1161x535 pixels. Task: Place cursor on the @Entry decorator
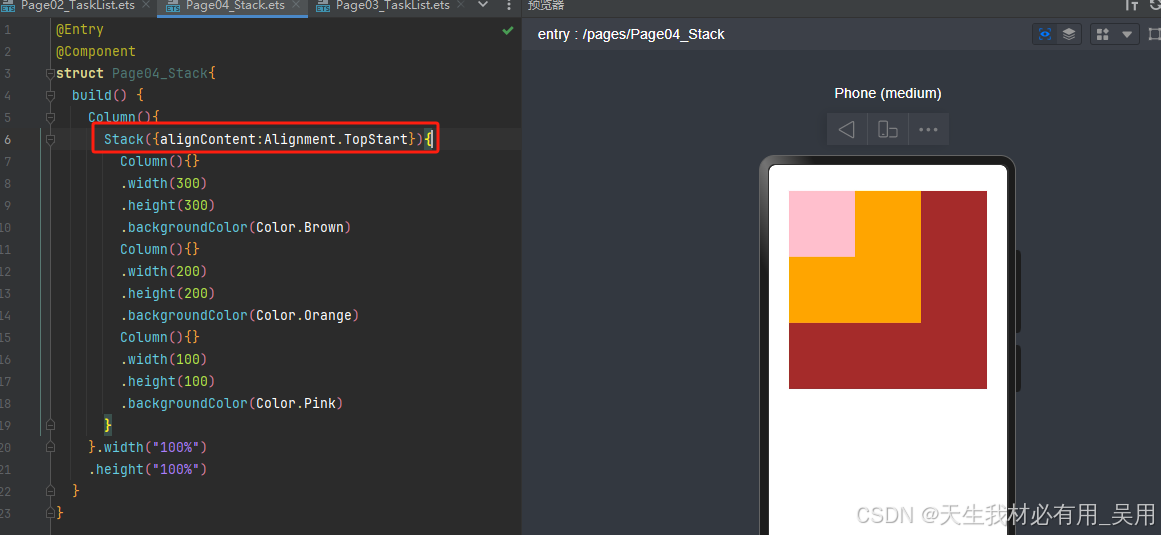(80, 30)
